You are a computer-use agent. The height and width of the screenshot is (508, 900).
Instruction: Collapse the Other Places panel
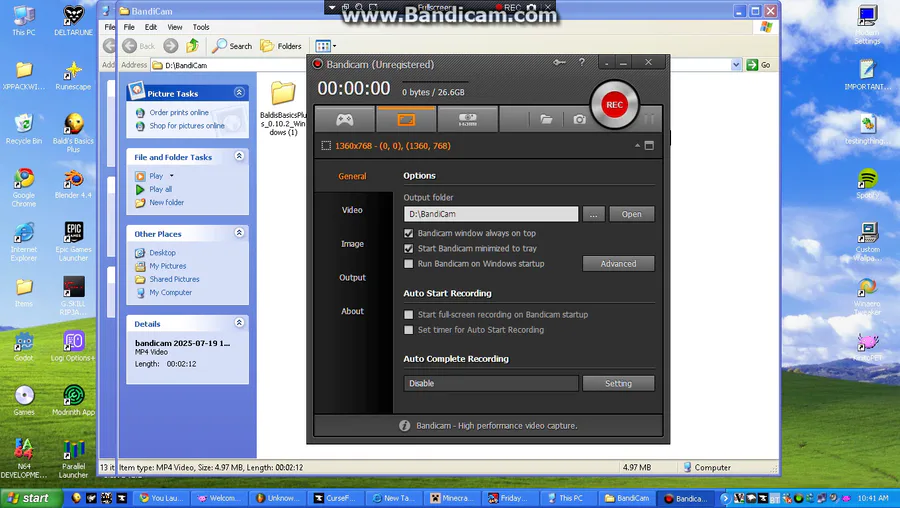tap(239, 232)
